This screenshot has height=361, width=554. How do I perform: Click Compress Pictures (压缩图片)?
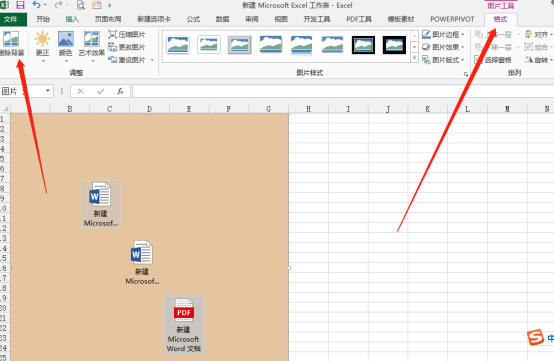pos(127,35)
